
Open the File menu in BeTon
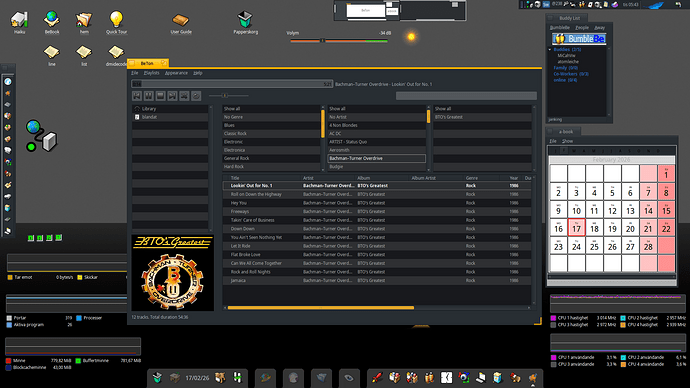click(x=135, y=73)
